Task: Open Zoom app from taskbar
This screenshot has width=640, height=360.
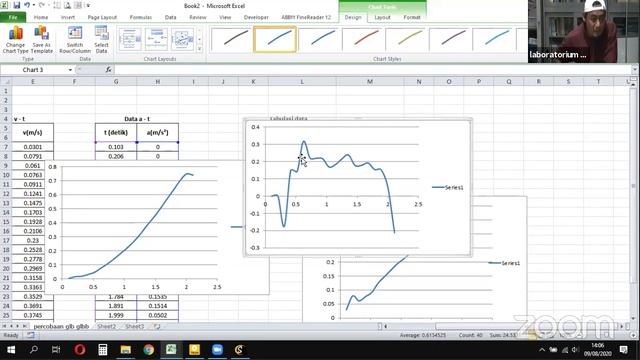Action: 217,350
